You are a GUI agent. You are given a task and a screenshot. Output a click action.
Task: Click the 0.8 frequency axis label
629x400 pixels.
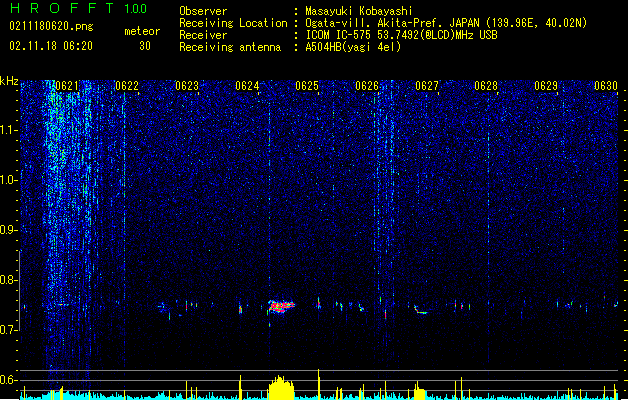pyautogui.click(x=9, y=280)
